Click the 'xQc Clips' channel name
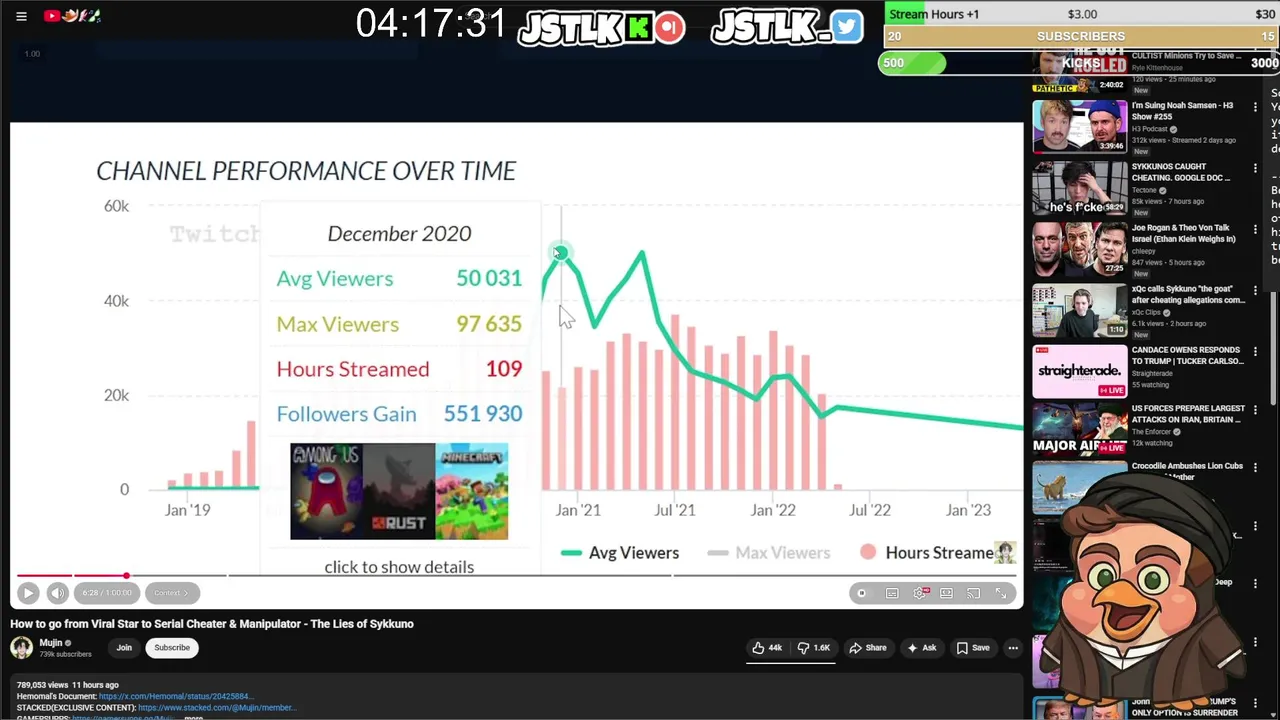 [x=1146, y=312]
